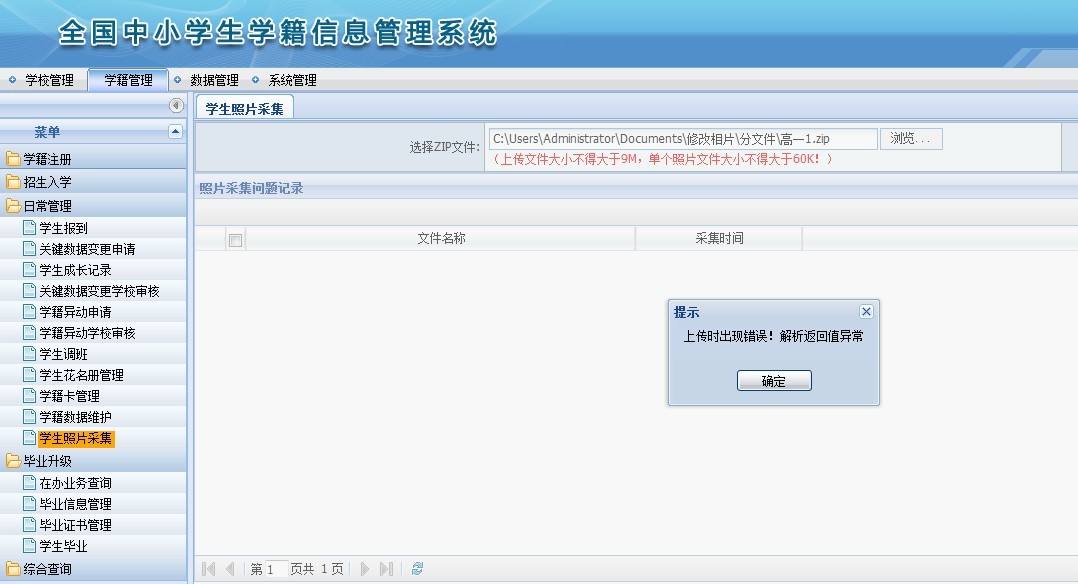Click the 浏览... browse button
The width and height of the screenshot is (1078, 584).
(910, 139)
